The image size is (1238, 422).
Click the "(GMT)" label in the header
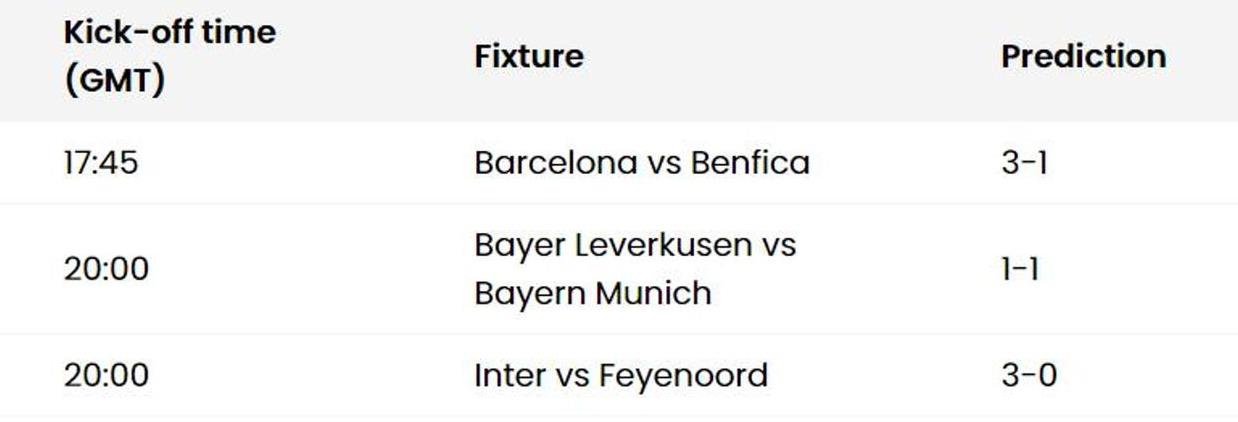(x=114, y=81)
